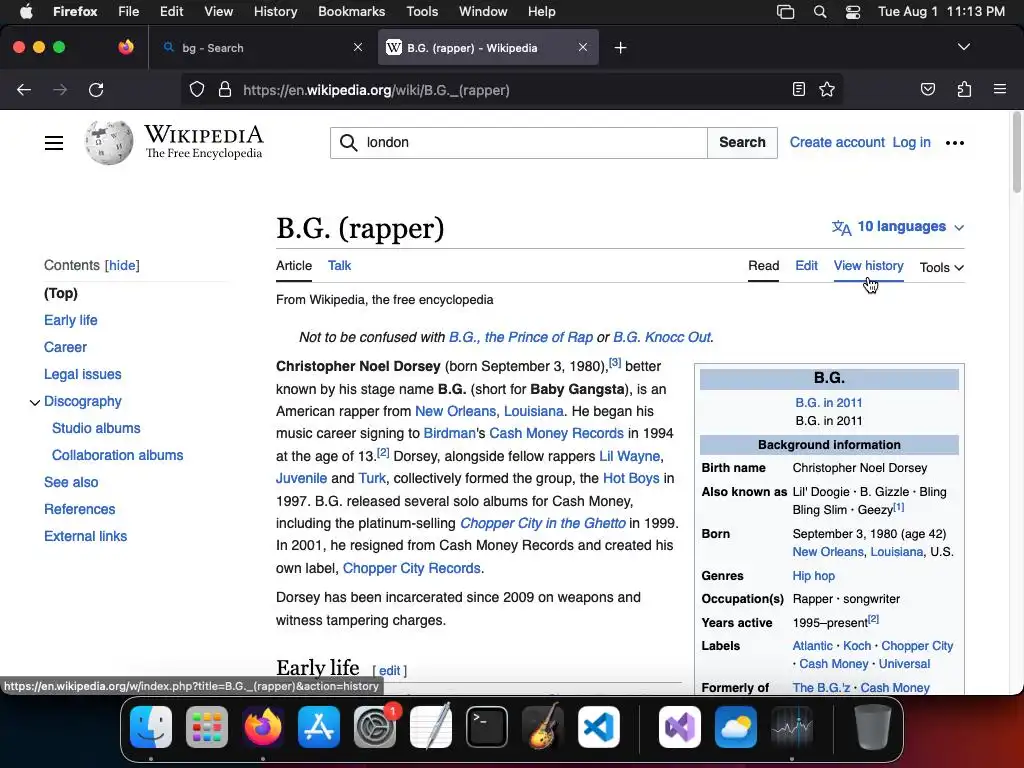
Task: Open the Tools menu in menu bar
Action: [422, 11]
